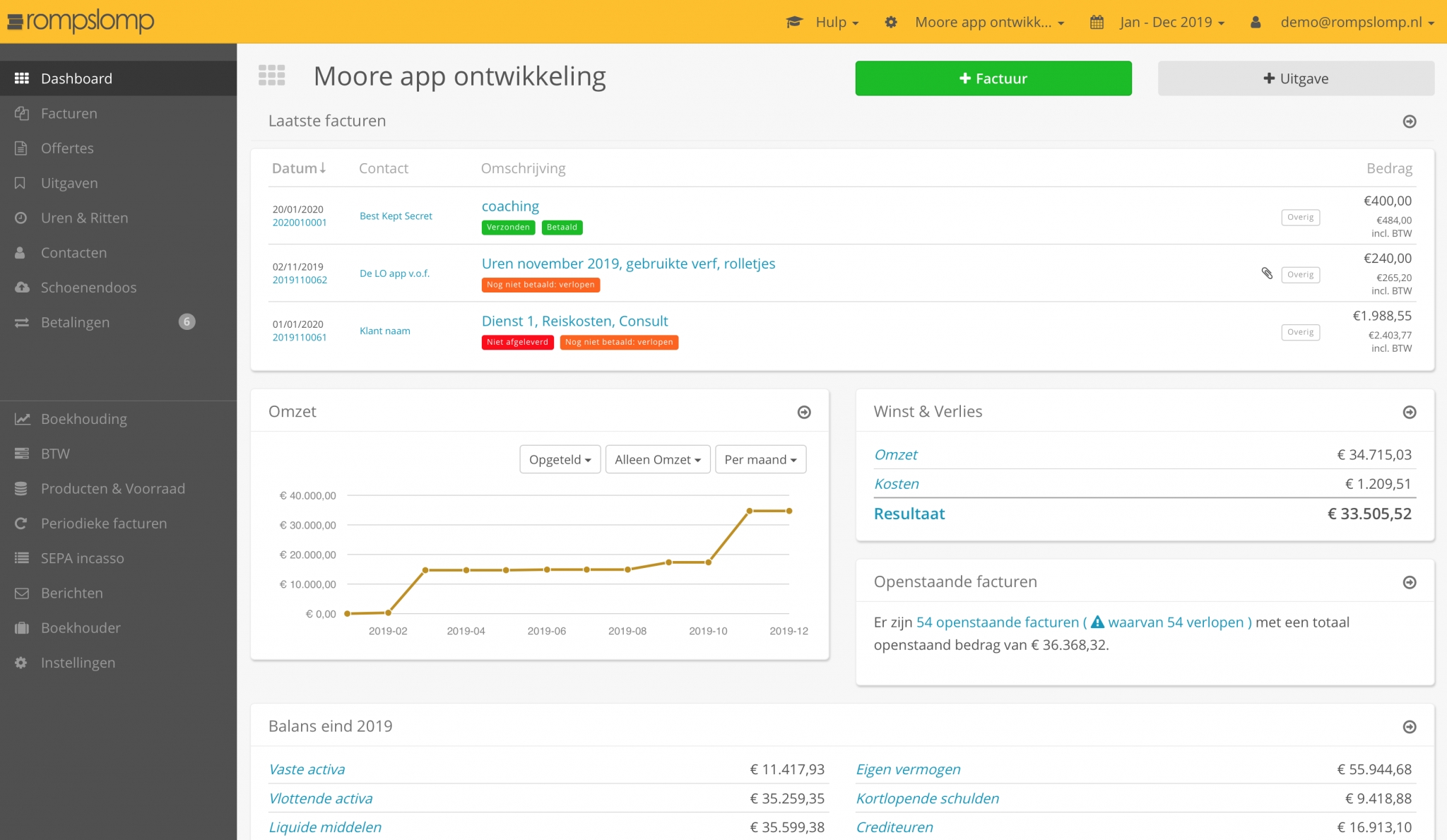Open the Per maand dropdown
1447x840 pixels.
(x=760, y=459)
